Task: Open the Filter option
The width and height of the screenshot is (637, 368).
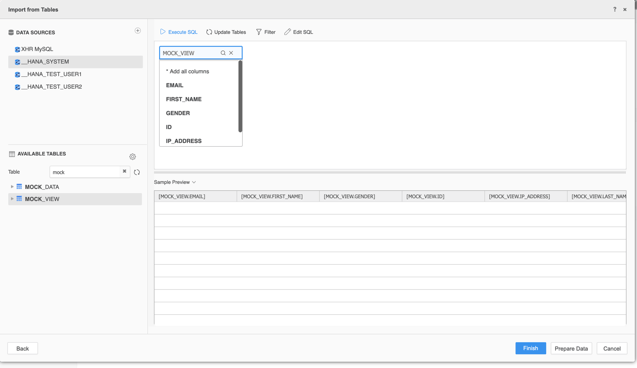Action: tap(266, 32)
